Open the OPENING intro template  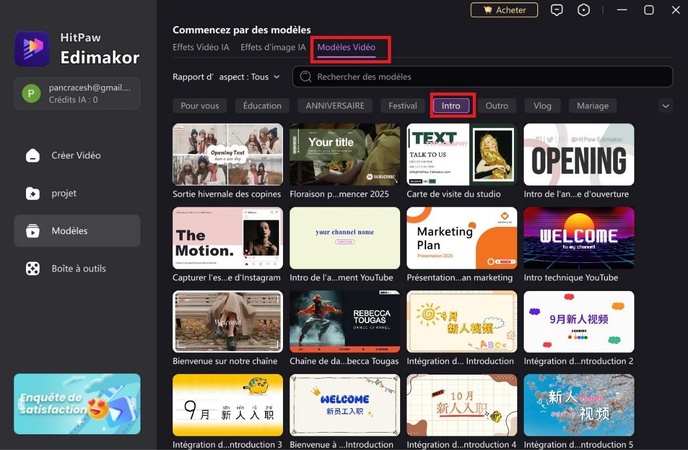click(x=579, y=154)
